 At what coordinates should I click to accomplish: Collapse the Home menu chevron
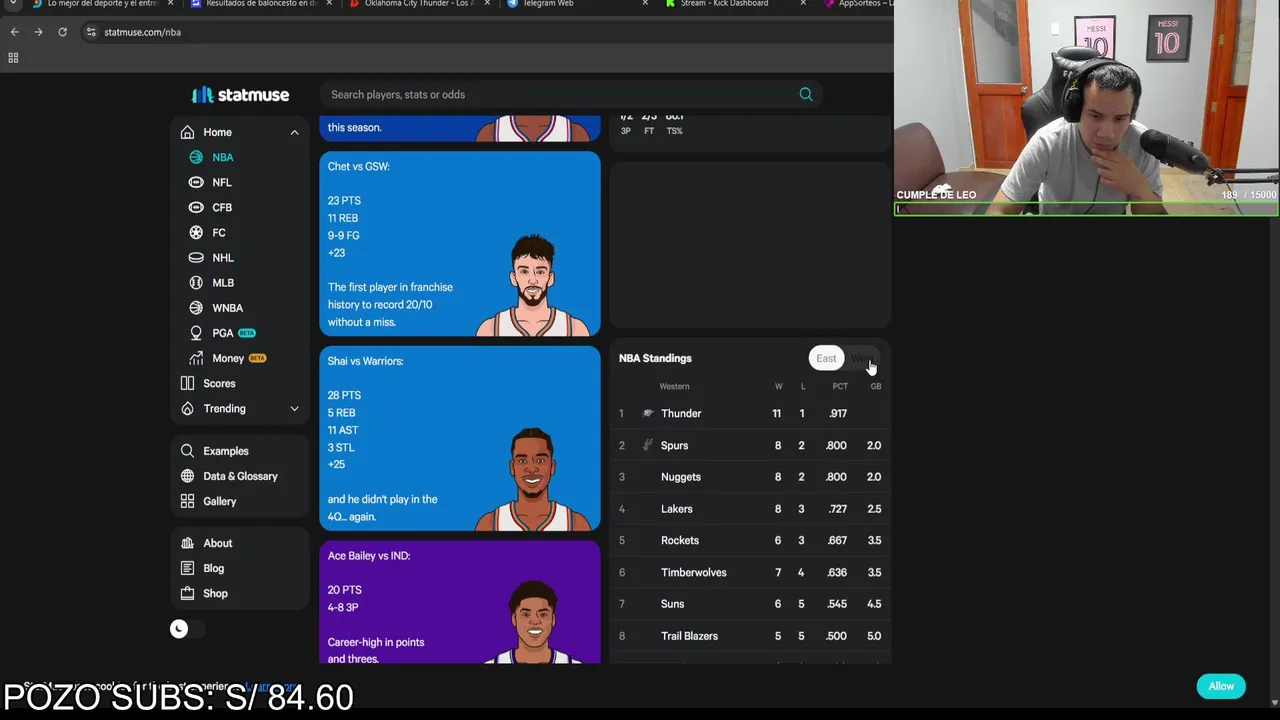294,132
